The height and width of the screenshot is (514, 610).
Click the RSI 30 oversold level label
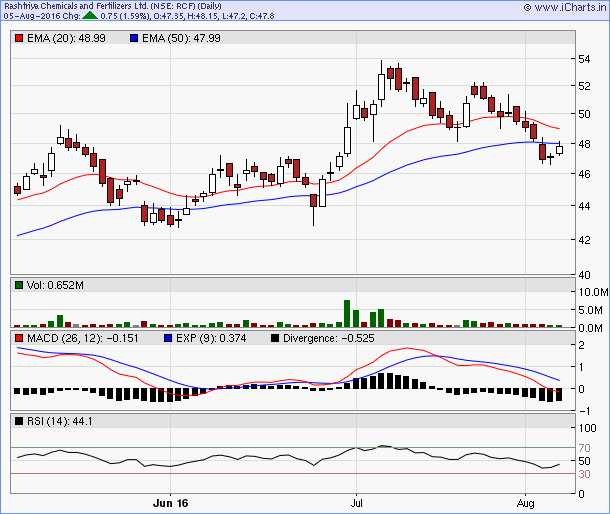click(x=584, y=474)
